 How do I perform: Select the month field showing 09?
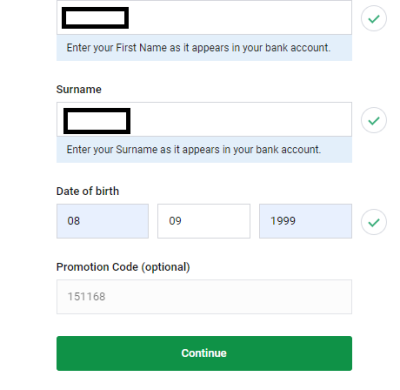point(204,221)
